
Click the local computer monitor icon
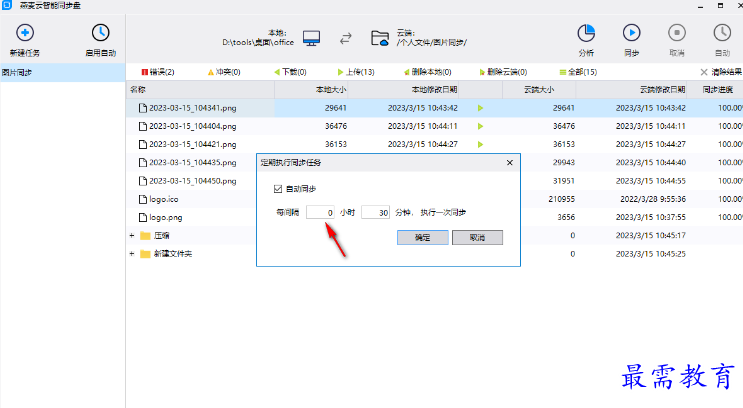point(311,38)
